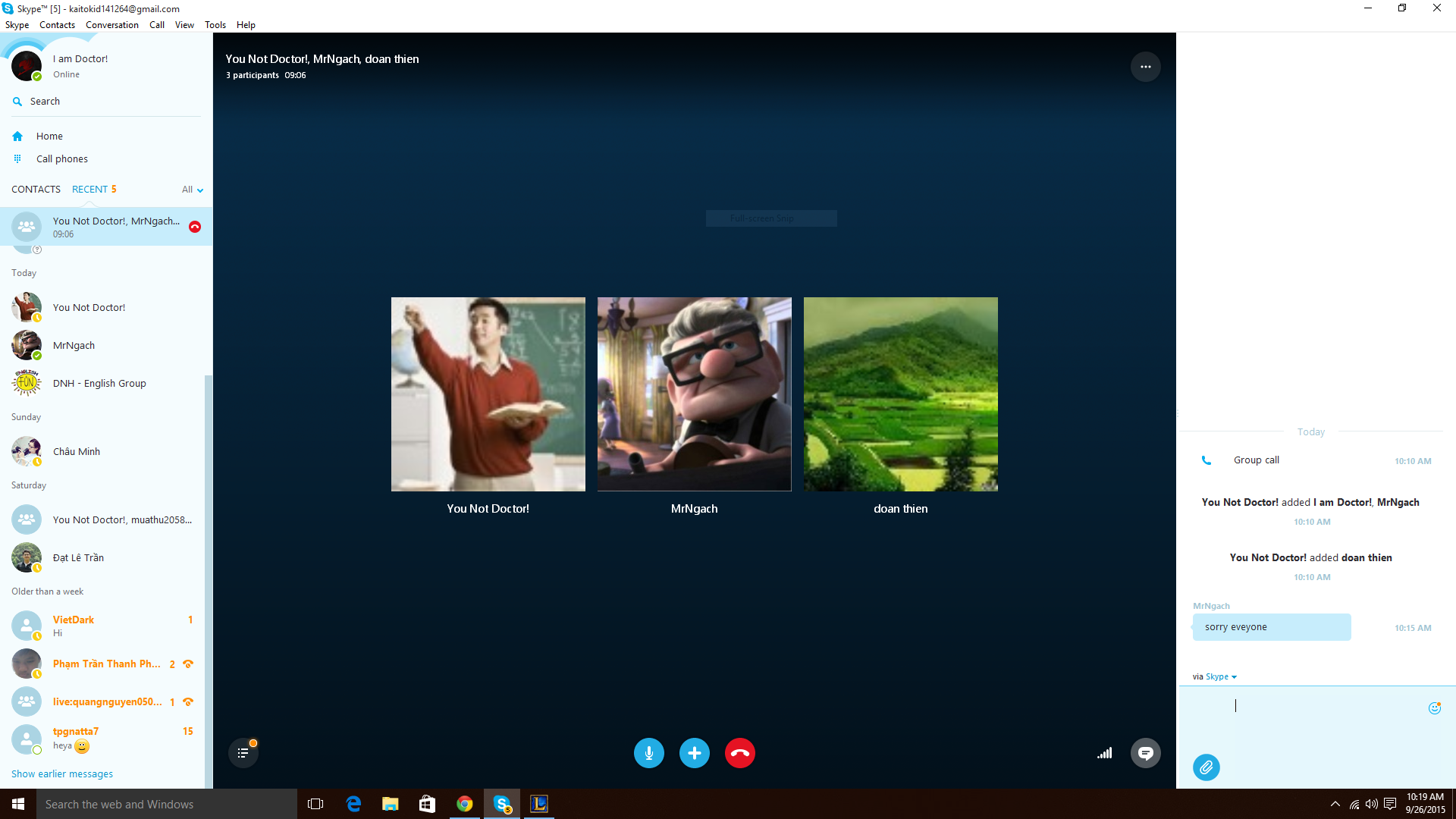Click Show earlier messages link

62,774
